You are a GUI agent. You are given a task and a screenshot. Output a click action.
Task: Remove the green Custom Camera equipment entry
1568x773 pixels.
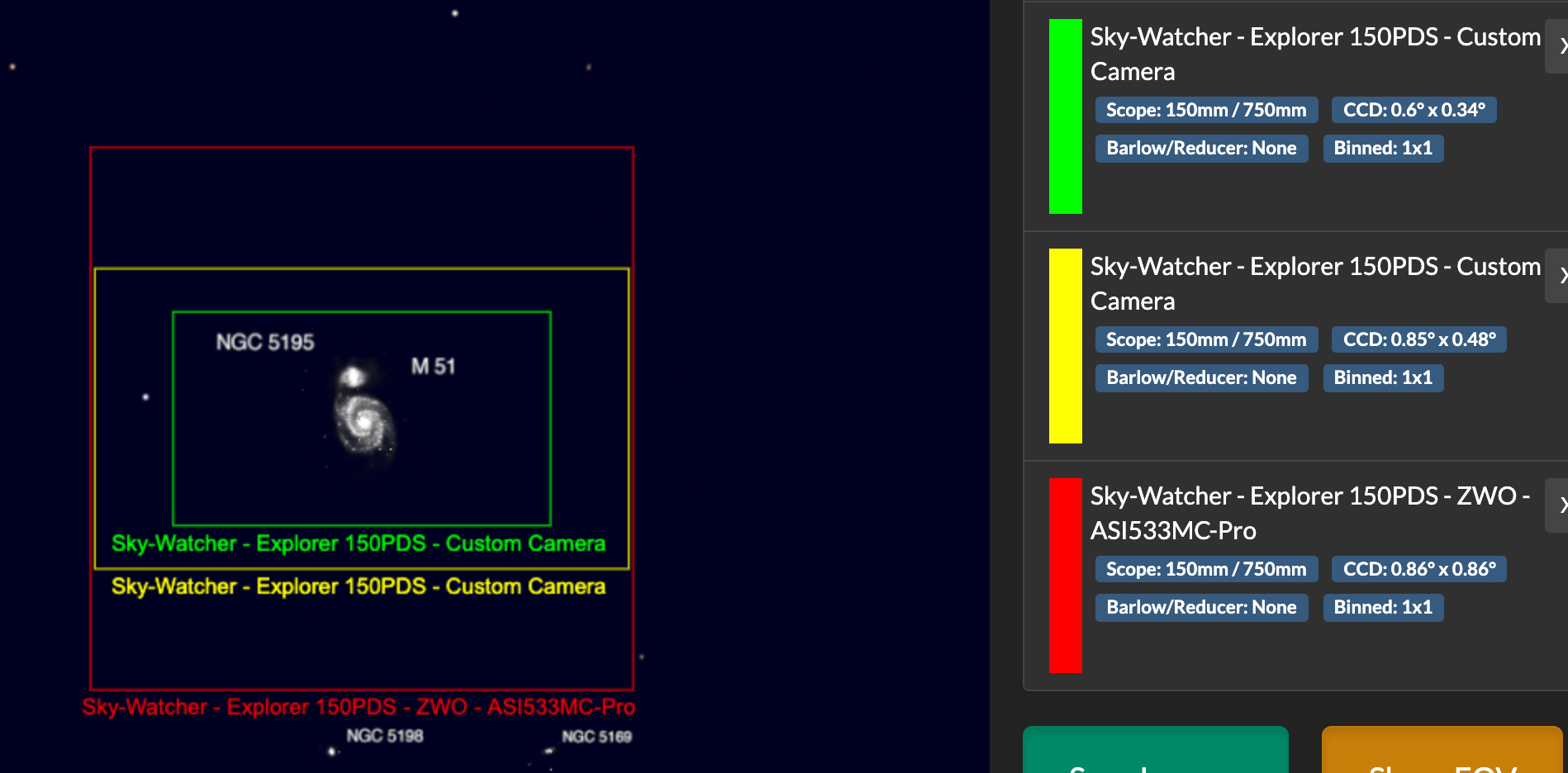pyautogui.click(x=1557, y=46)
